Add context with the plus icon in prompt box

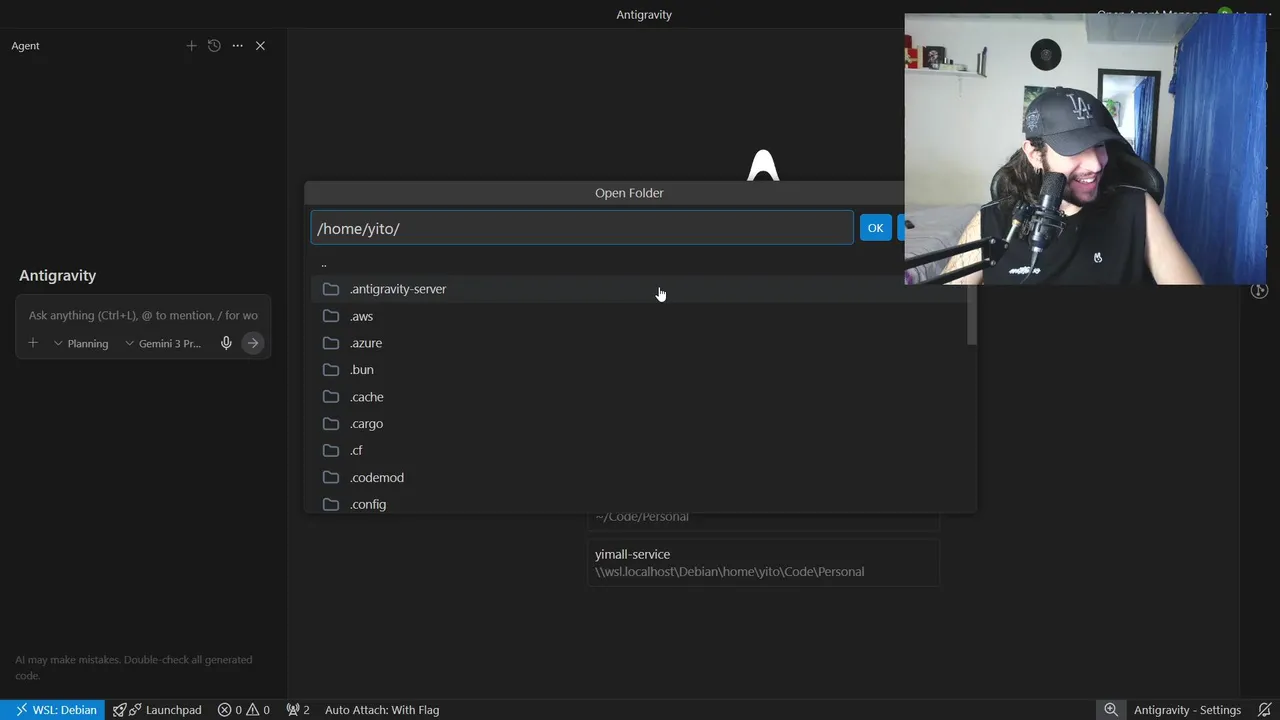[x=33, y=343]
